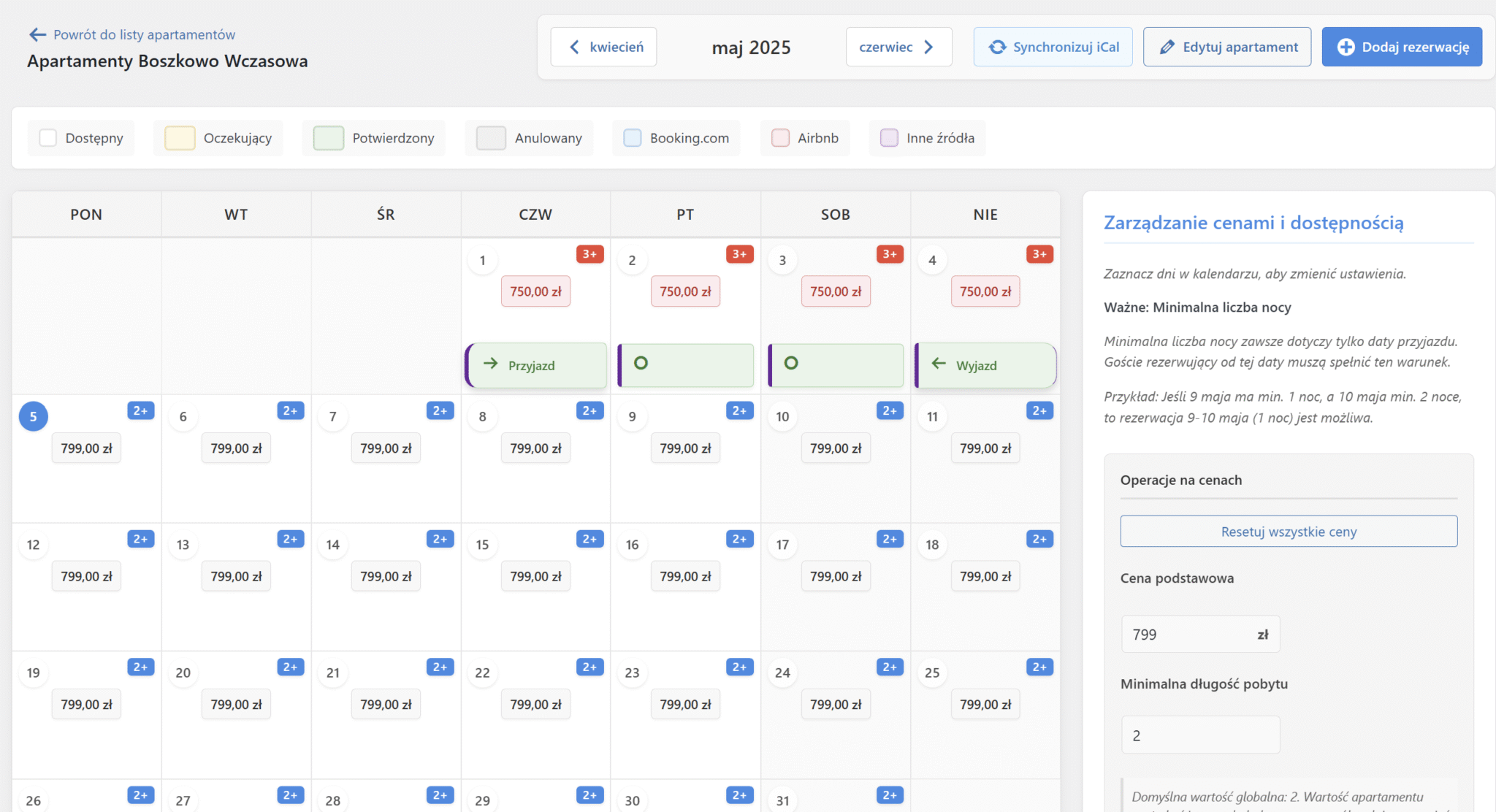Click the 799,00 zł price on May 12
Image resolution: width=1496 pixels, height=812 pixels.
86,576
